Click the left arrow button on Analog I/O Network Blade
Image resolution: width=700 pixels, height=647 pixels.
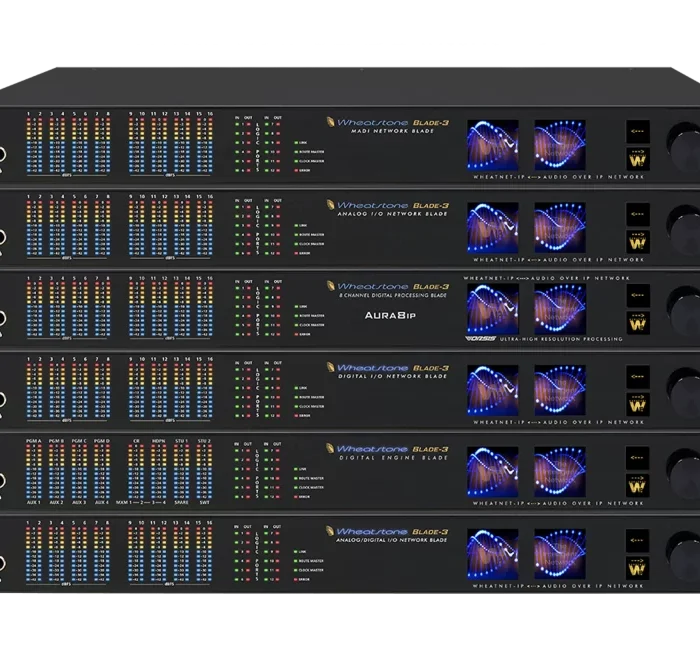(638, 214)
